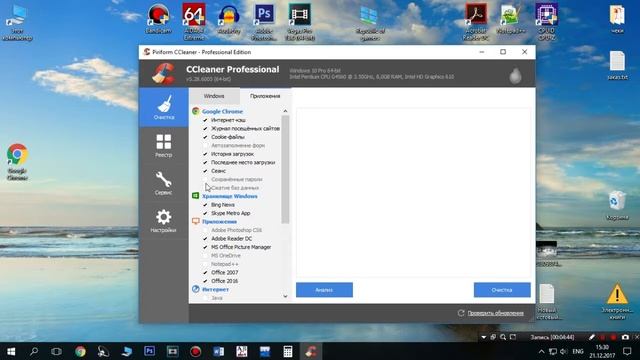Screen dimensions: 640x360
Task: Open the Republic of Gamers desktop icon
Action: point(370,22)
